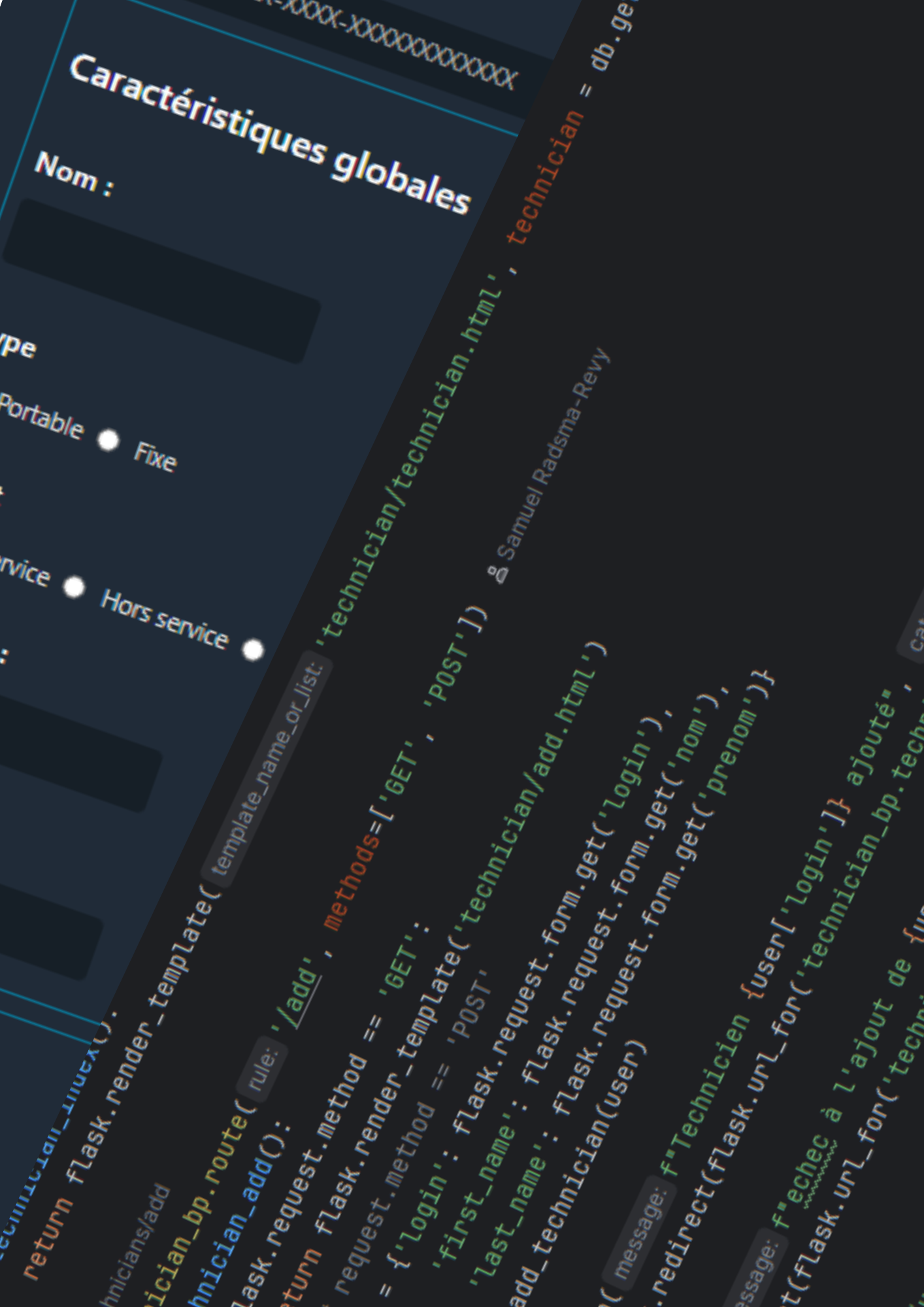Viewport: 924px width, 1307px height.
Task: Click the 'Hors service' label
Action: 165,619
